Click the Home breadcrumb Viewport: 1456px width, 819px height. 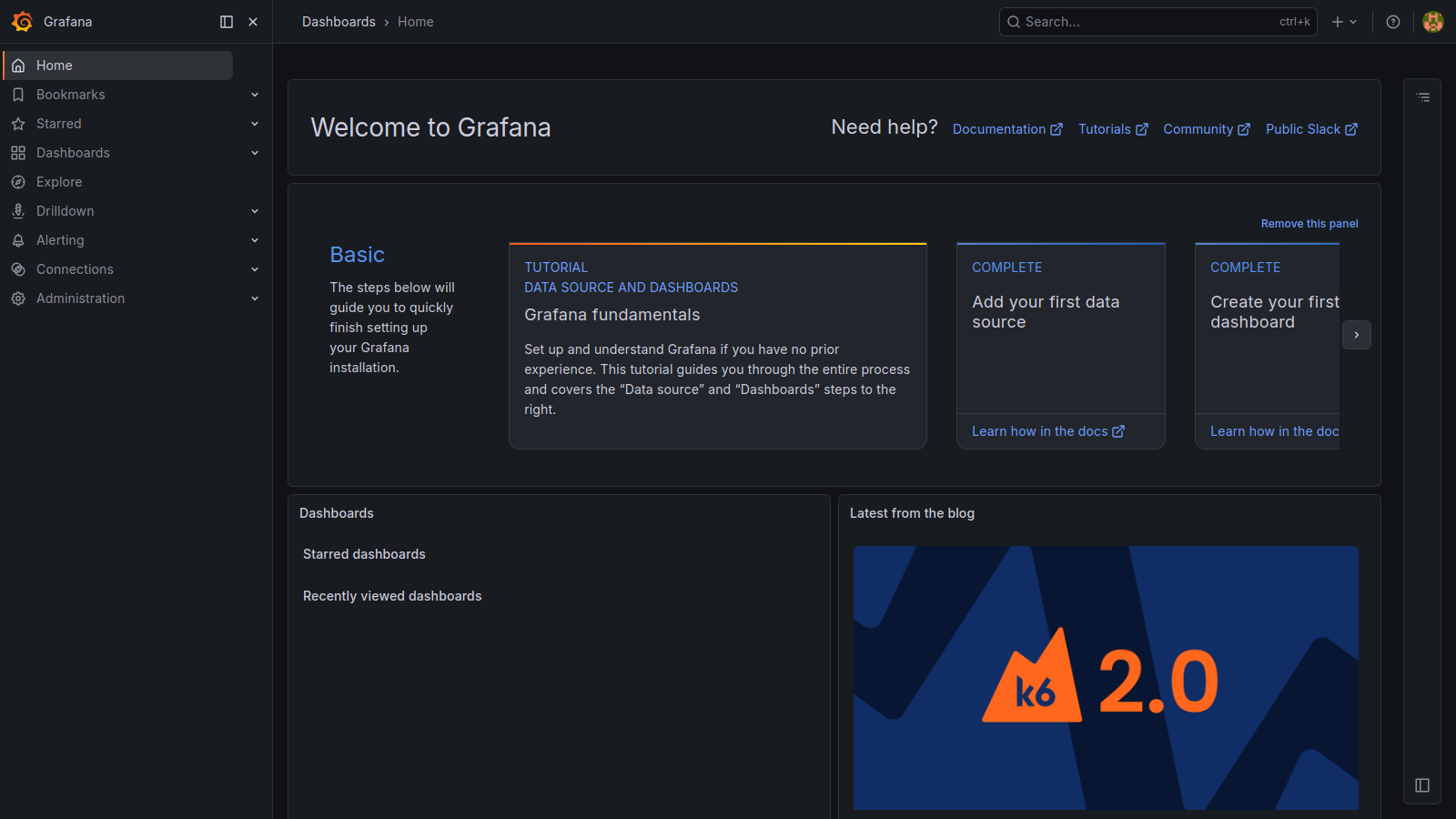tap(416, 22)
